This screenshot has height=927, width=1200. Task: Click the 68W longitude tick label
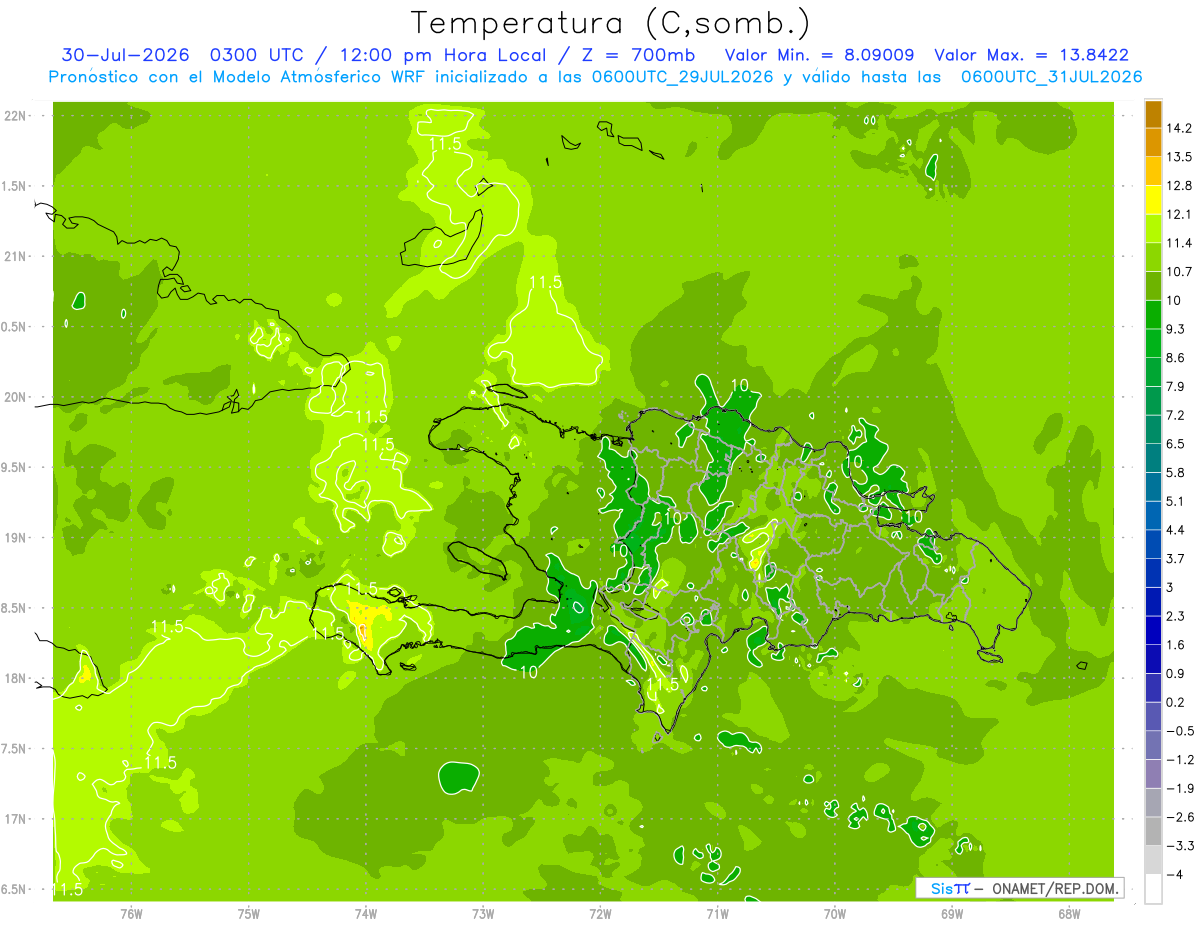pos(1069,913)
